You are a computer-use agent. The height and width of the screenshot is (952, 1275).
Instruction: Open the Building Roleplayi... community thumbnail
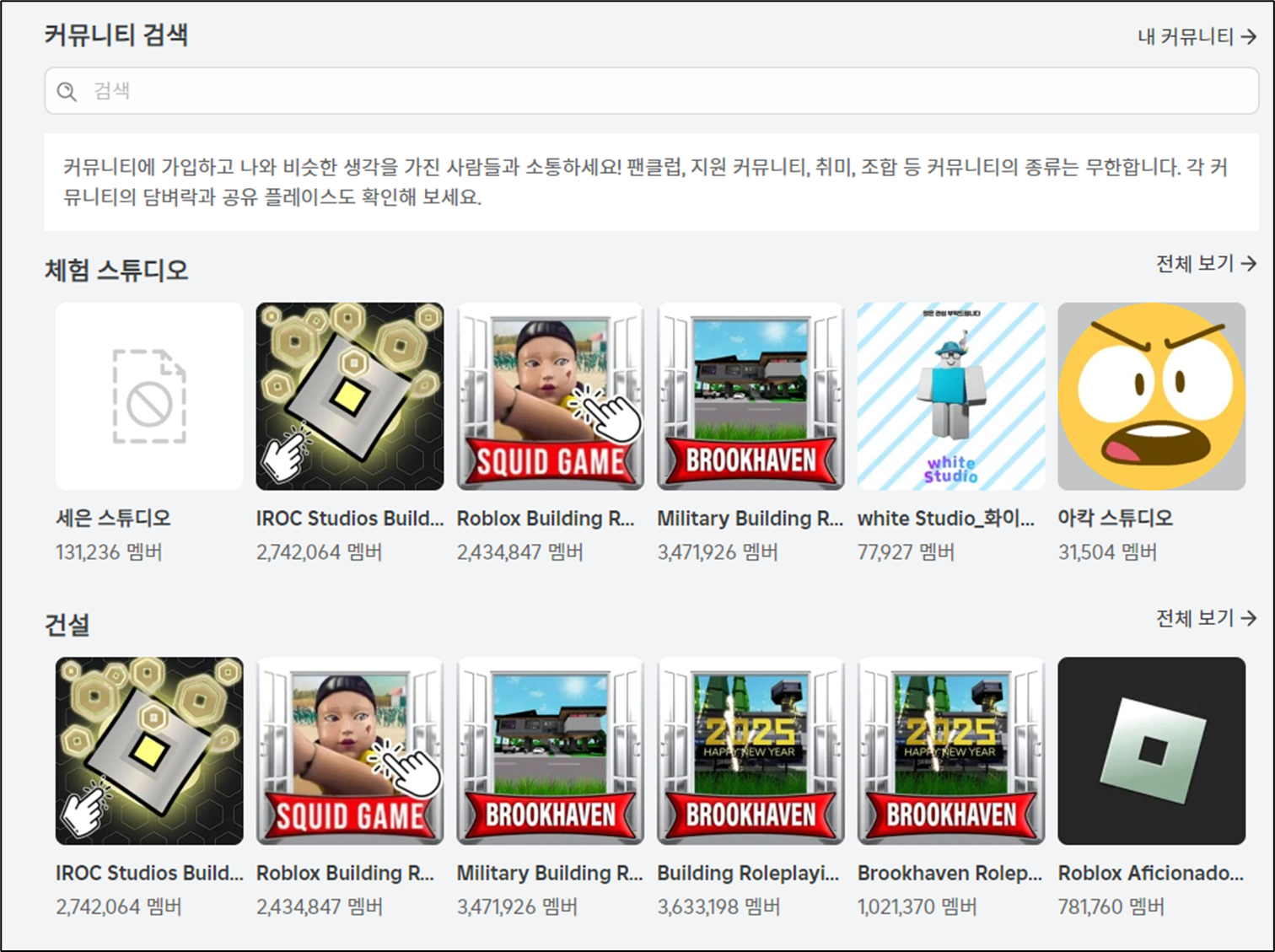tap(750, 751)
